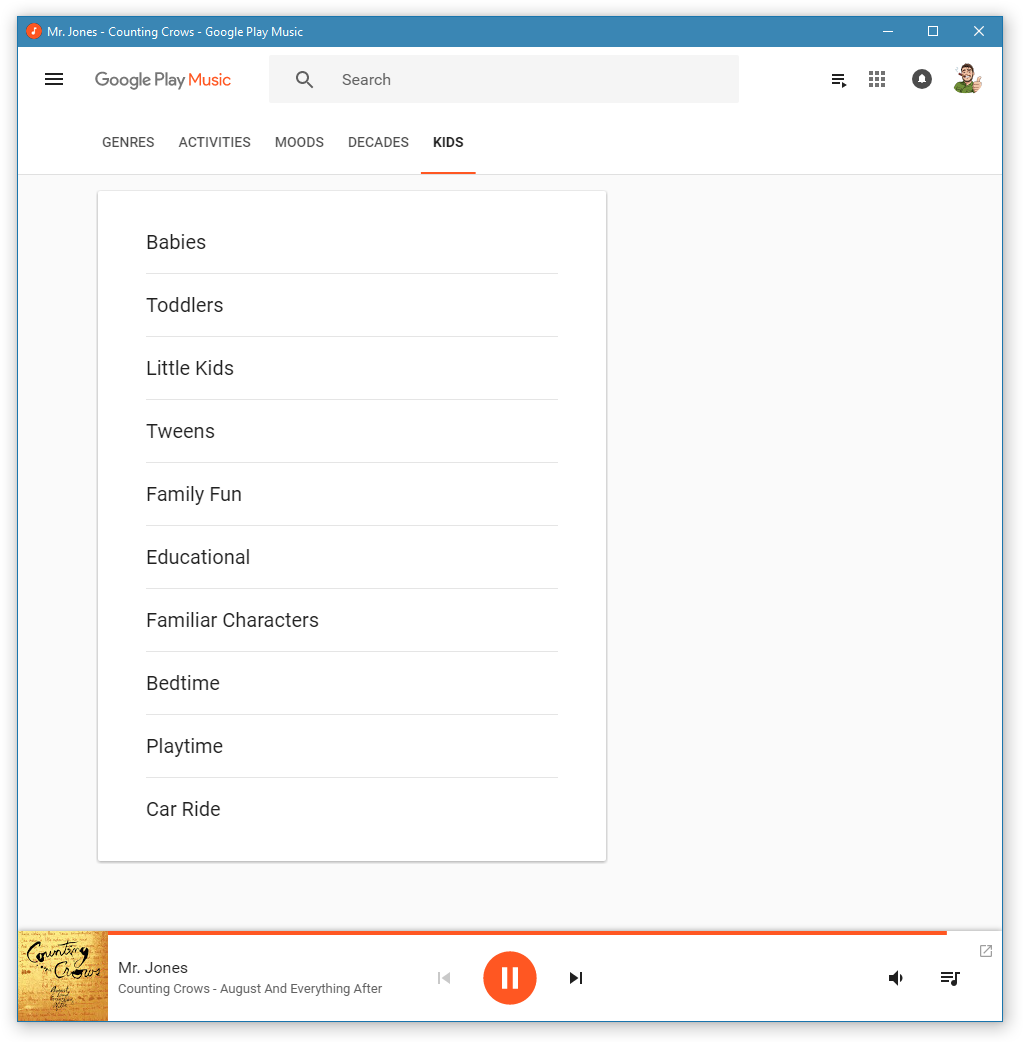Open the Bedtime kids category

183,683
